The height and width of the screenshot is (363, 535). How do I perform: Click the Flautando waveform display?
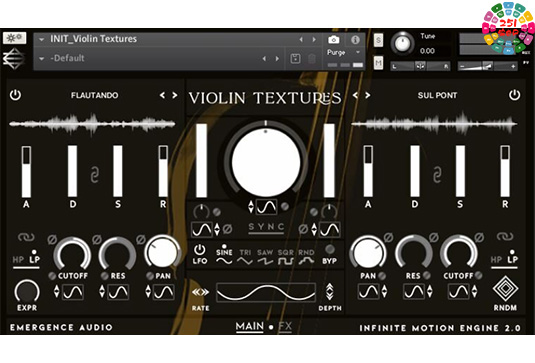point(92,124)
